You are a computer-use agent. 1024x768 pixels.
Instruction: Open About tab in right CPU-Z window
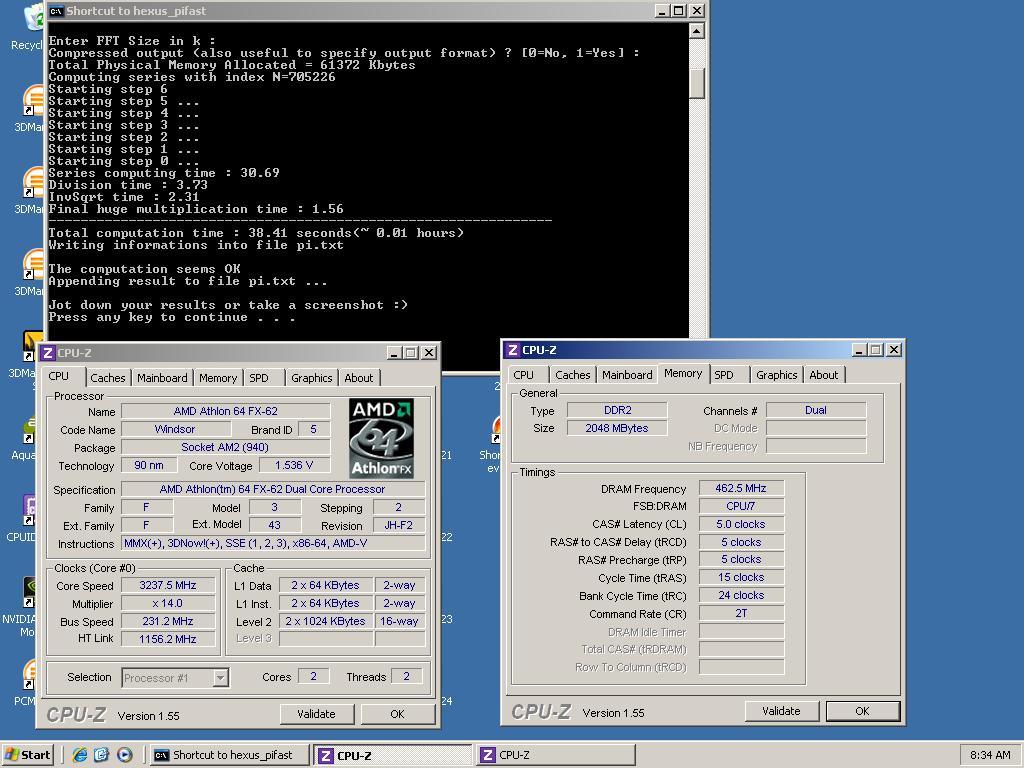point(824,375)
